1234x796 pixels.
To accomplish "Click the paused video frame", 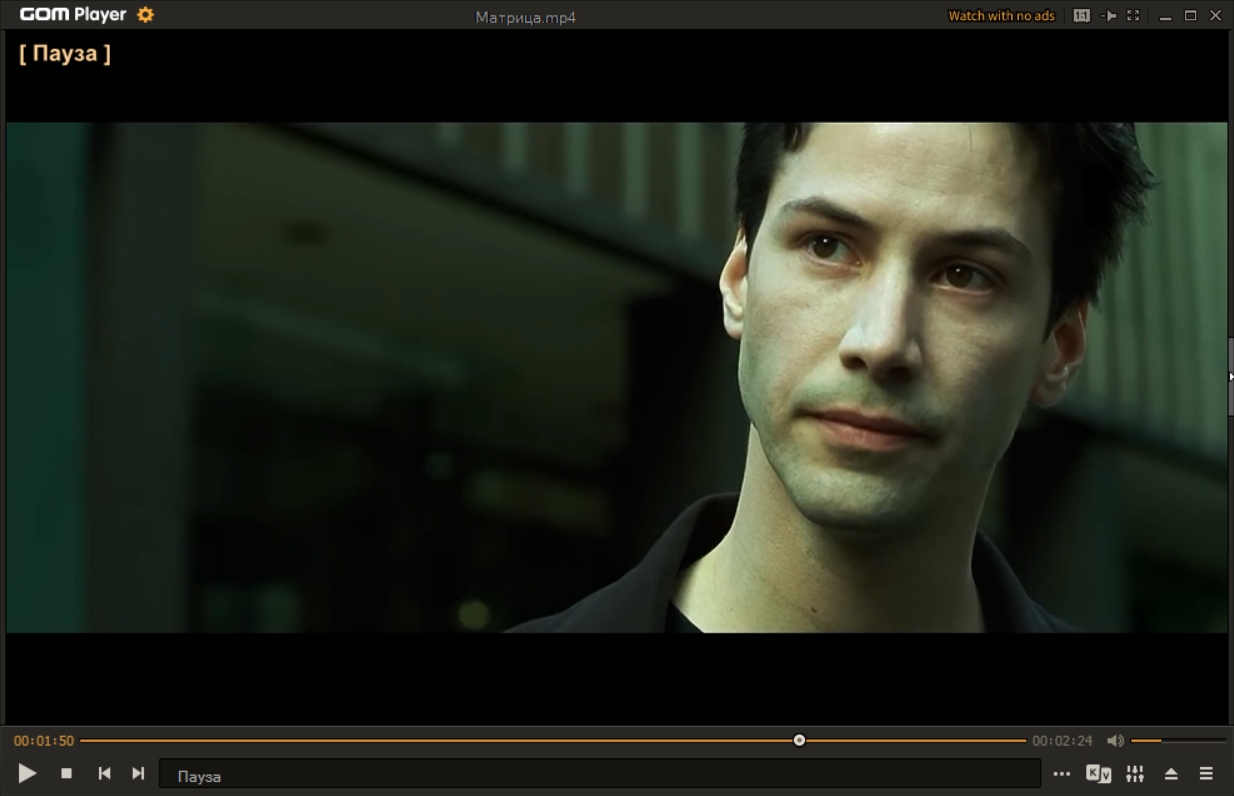I will [616, 377].
